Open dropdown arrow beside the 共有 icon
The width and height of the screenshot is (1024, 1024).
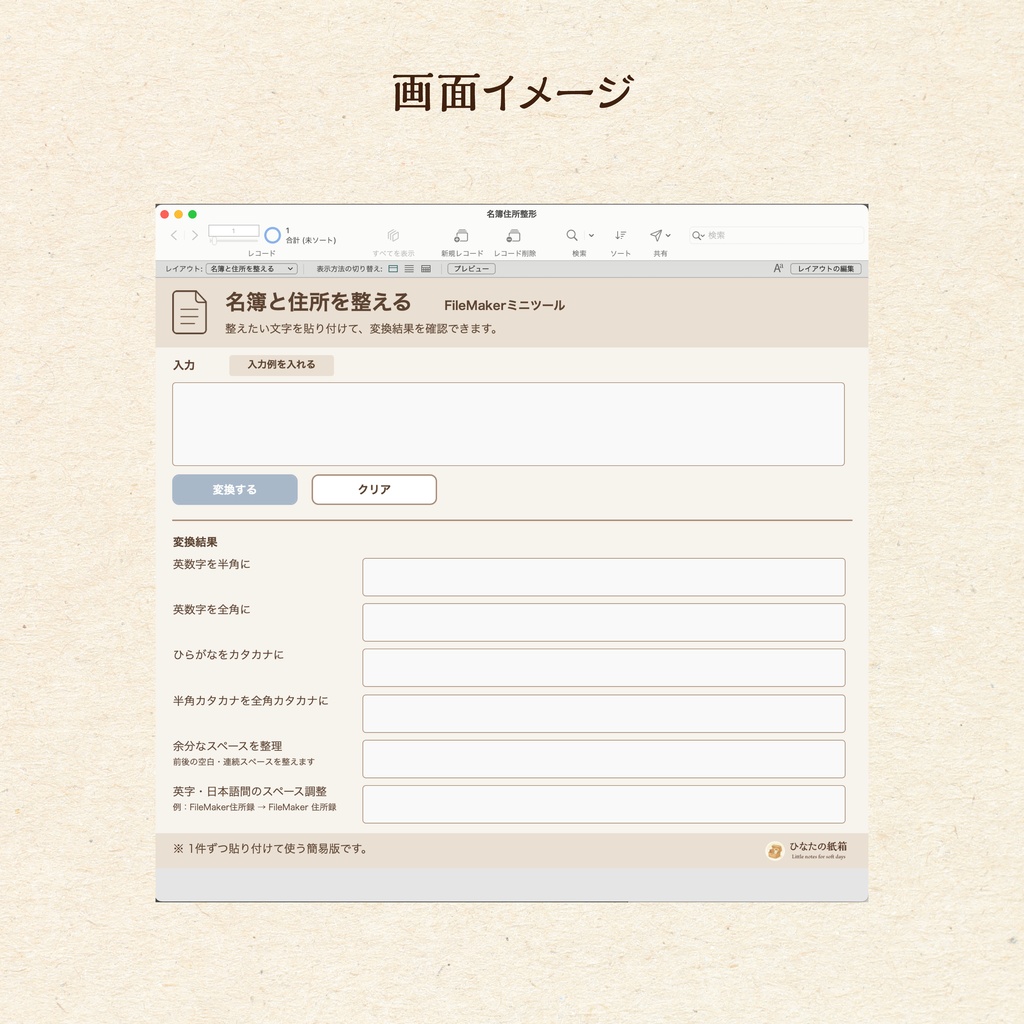pyautogui.click(x=668, y=235)
